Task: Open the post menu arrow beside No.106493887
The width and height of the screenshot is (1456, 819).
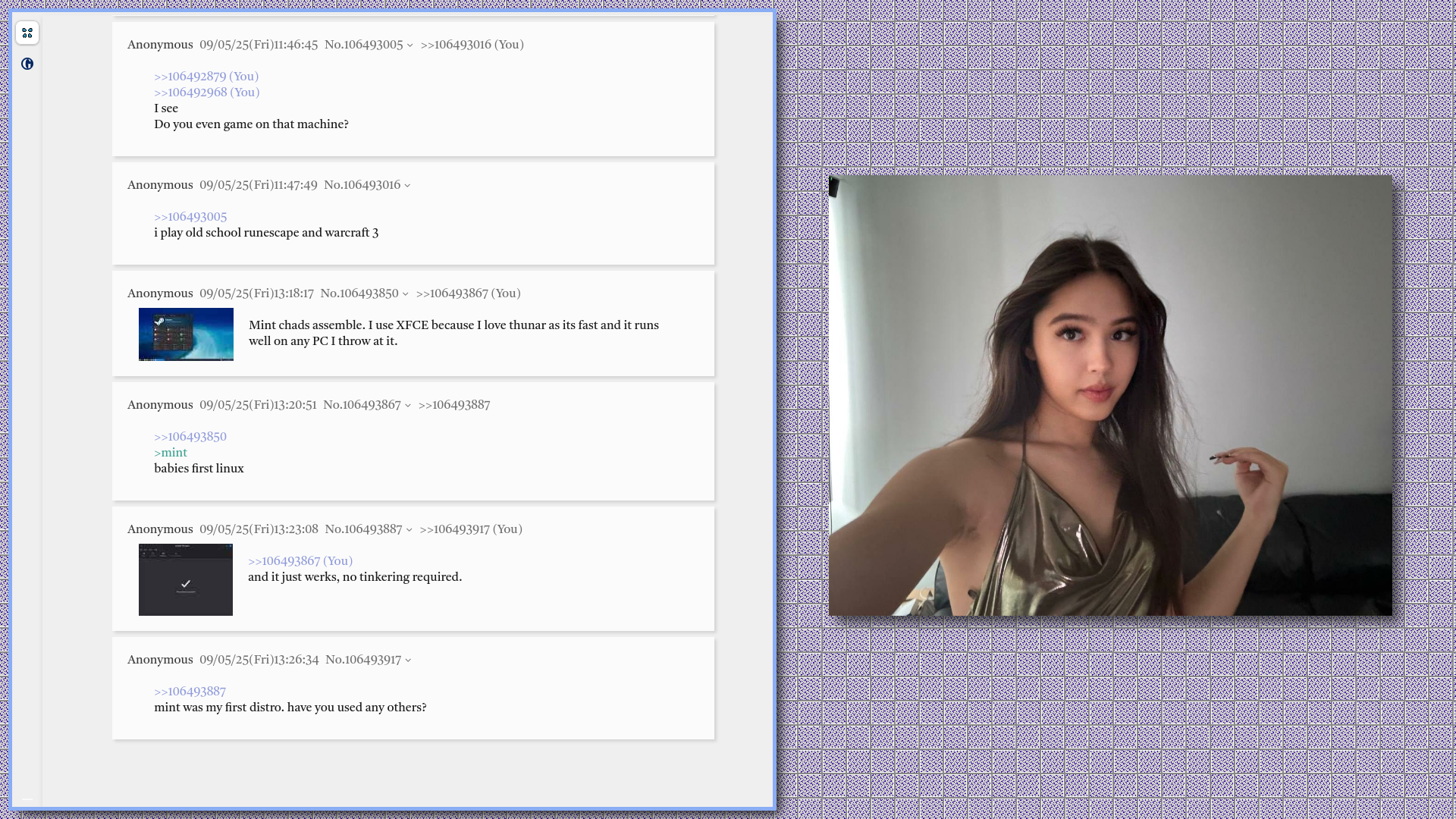Action: (x=409, y=530)
